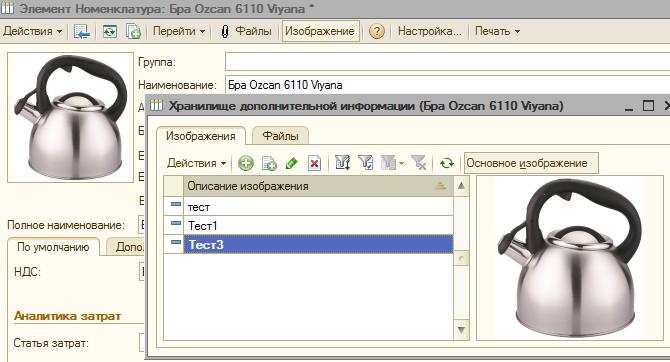Click the filter by value icon
The image size is (670, 362).
pyautogui.click(x=366, y=163)
